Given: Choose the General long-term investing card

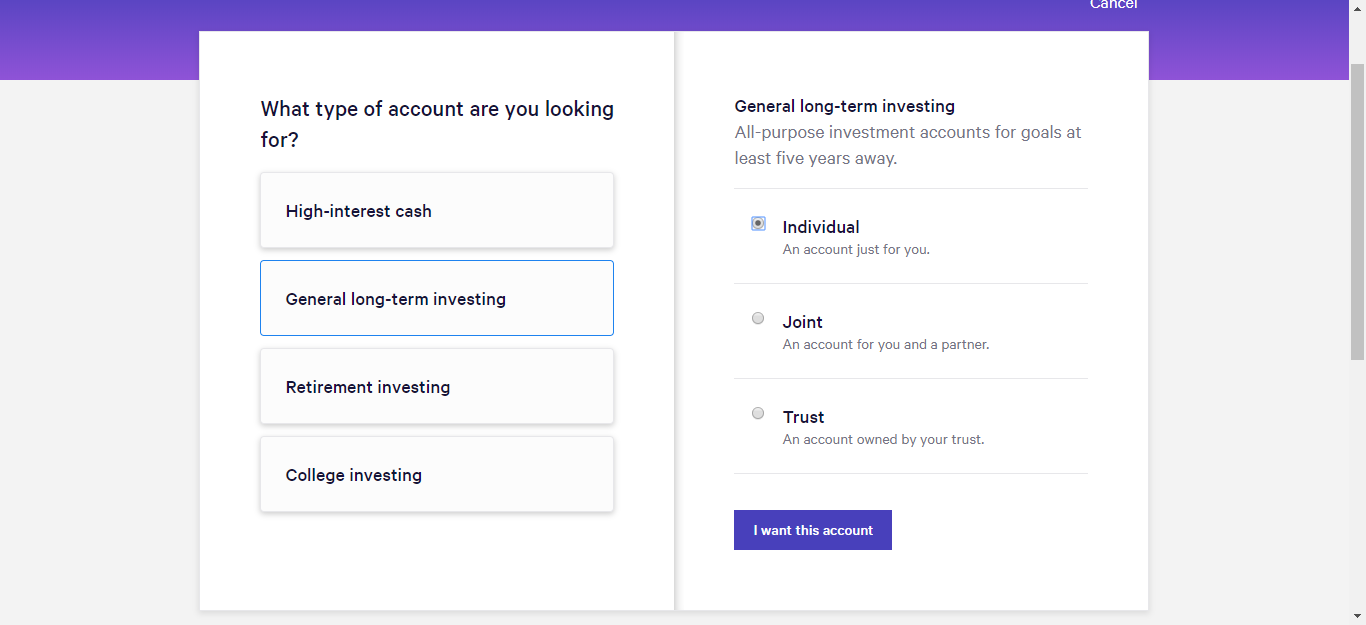Looking at the screenshot, I should (x=437, y=299).
